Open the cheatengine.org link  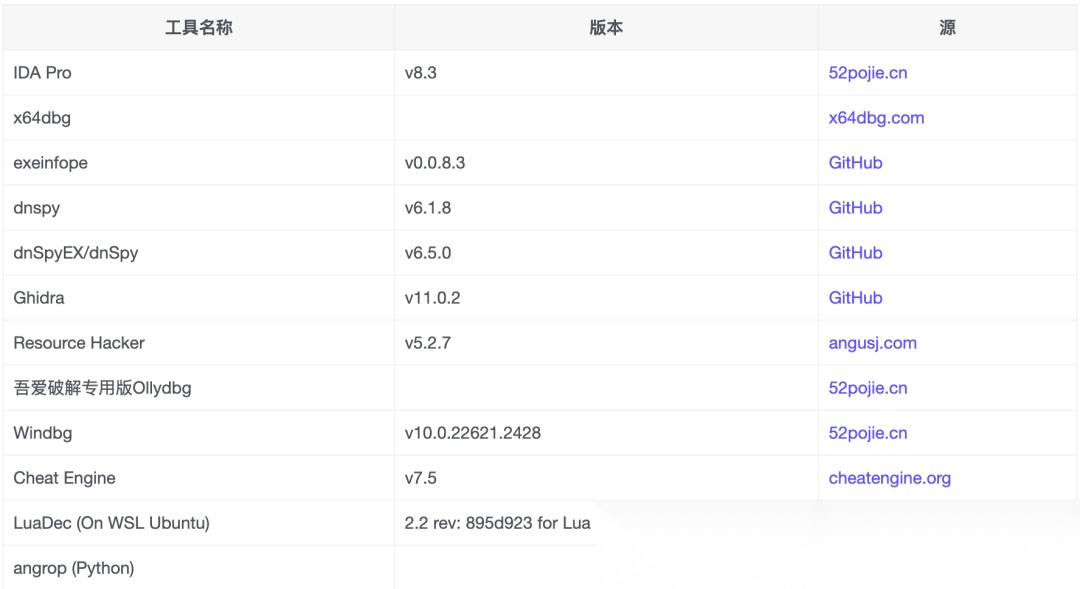(889, 478)
